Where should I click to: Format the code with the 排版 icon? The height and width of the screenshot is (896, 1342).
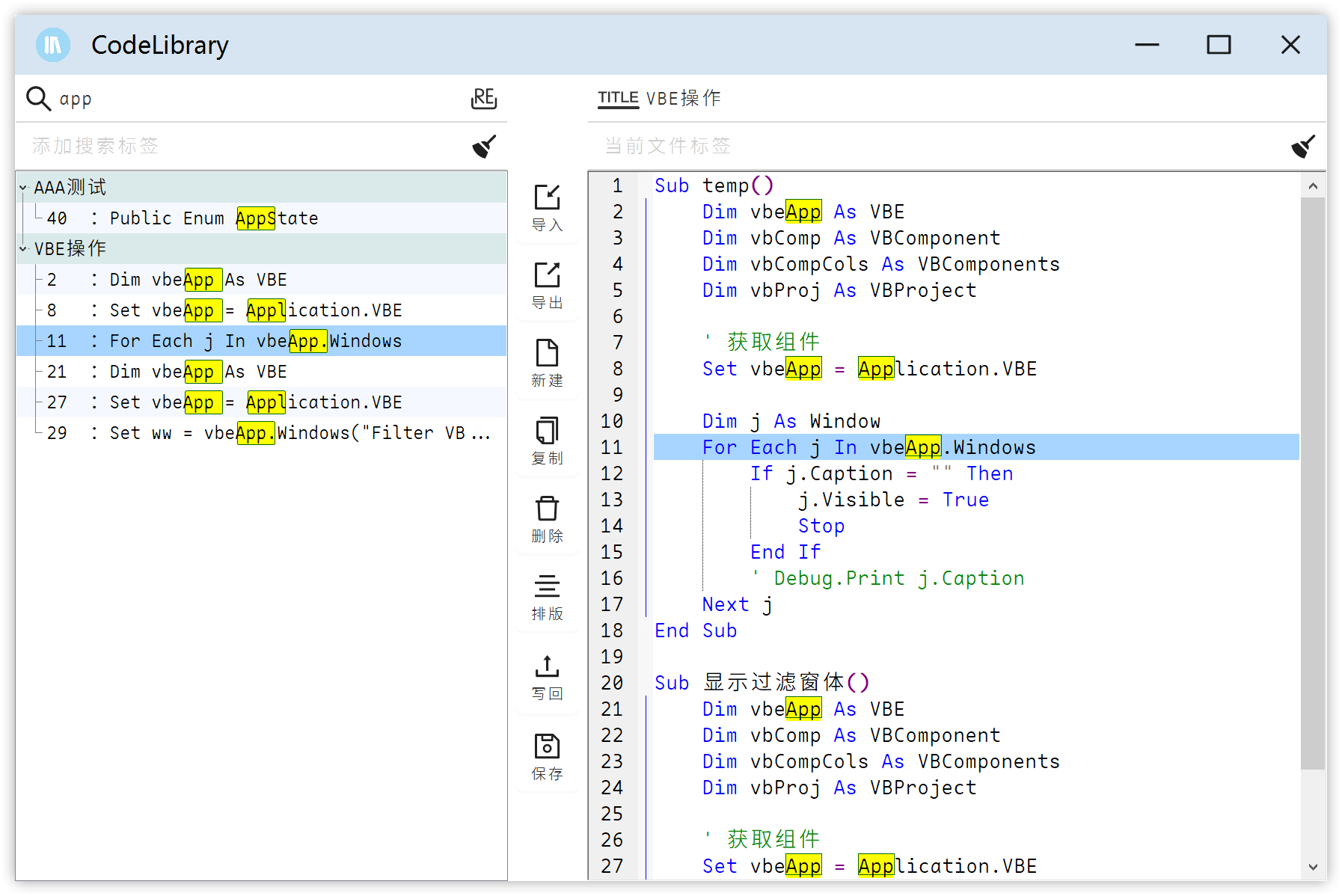547,596
